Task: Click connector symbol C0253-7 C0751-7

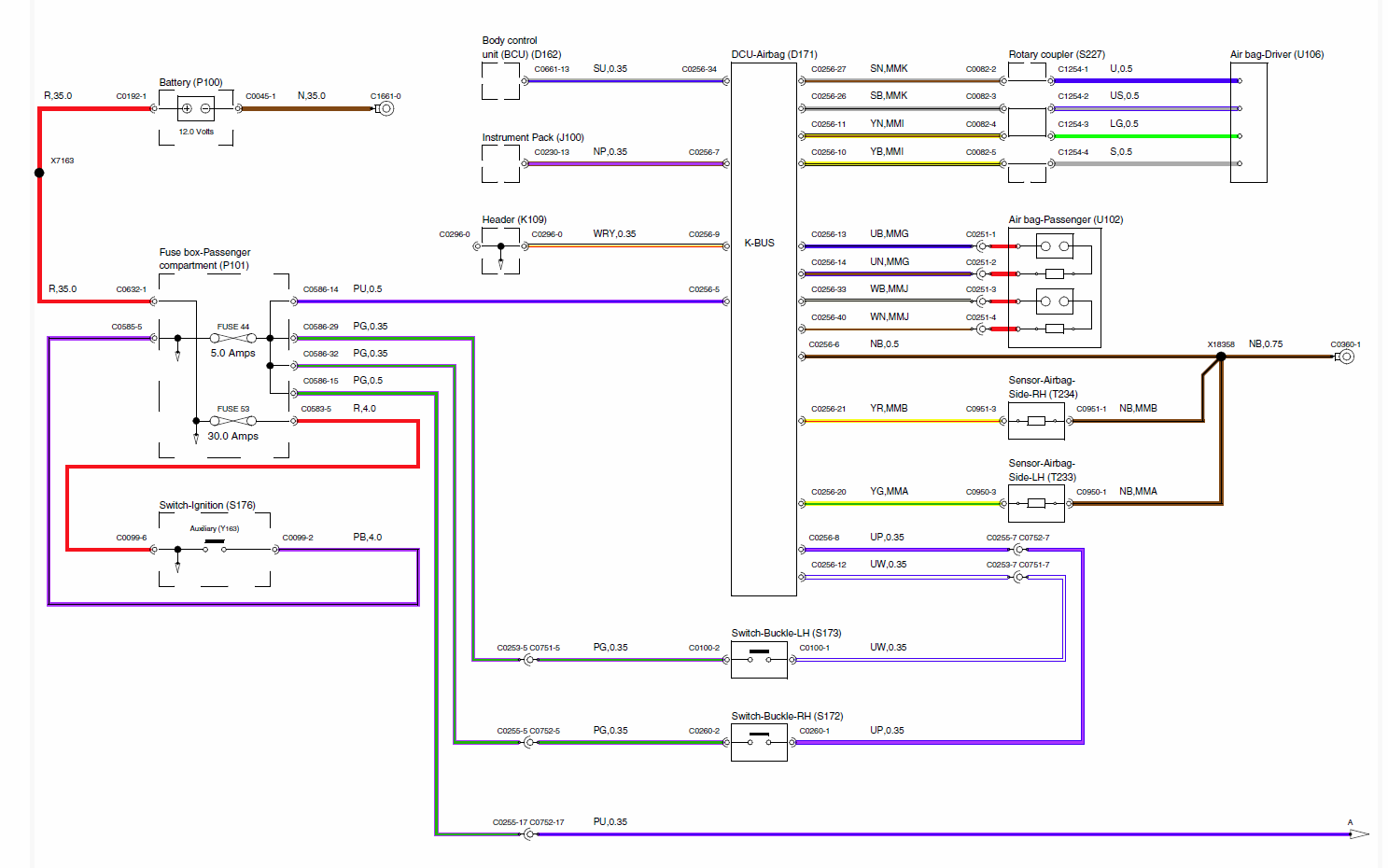Action: point(1018,577)
